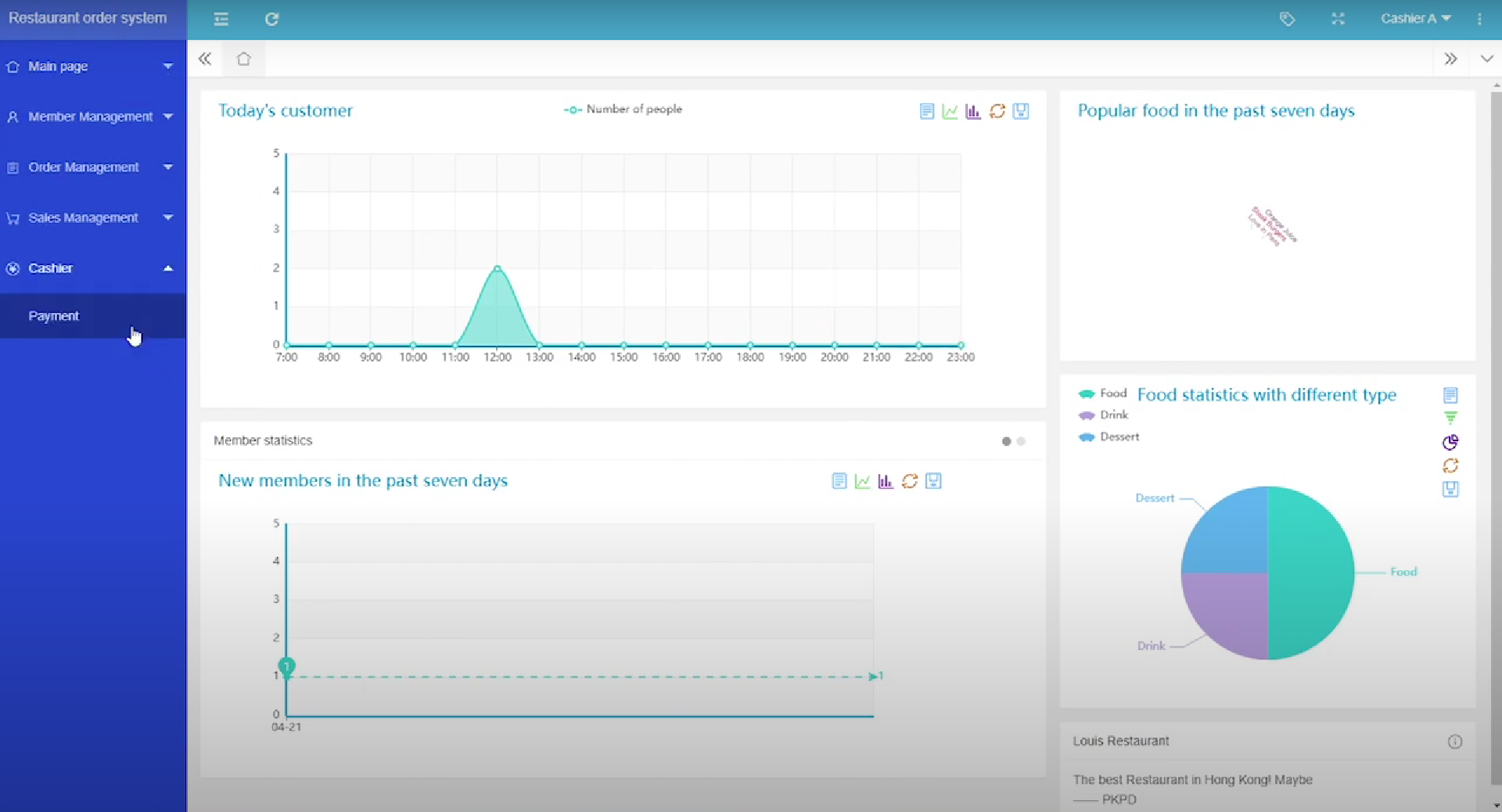Enter fullscreen with the expand icon
Screen dimensions: 1502x812
click(1338, 19)
